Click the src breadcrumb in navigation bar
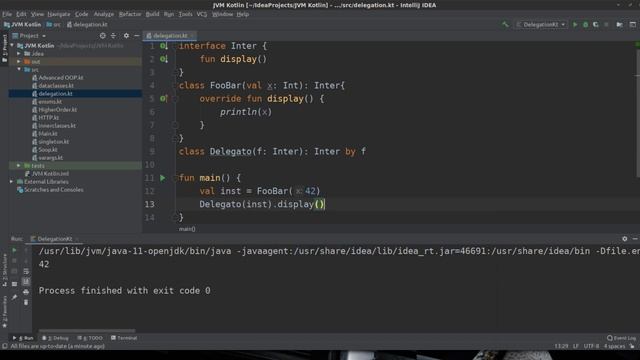640x360 pixels. coord(53,24)
